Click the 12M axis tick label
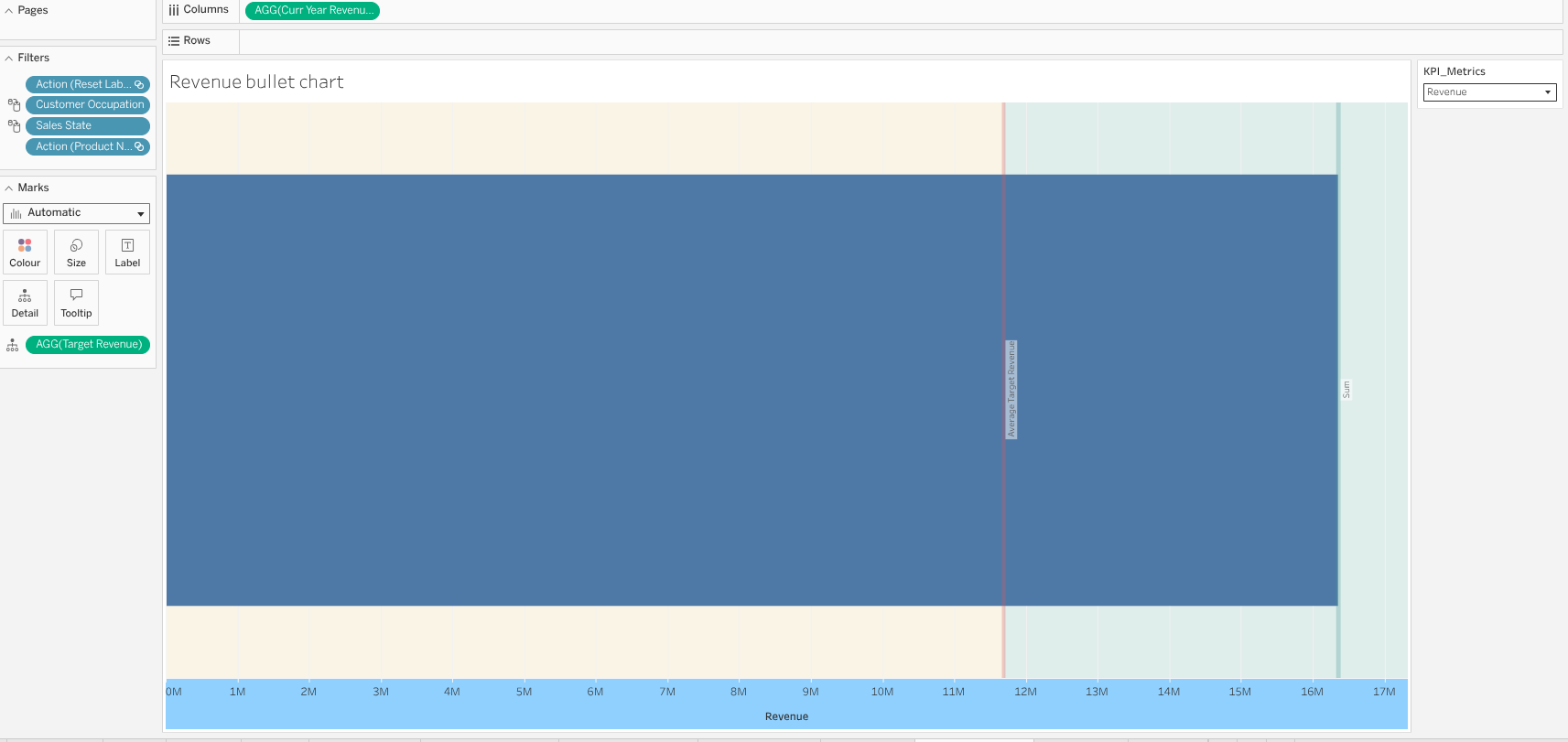 coord(1025,692)
